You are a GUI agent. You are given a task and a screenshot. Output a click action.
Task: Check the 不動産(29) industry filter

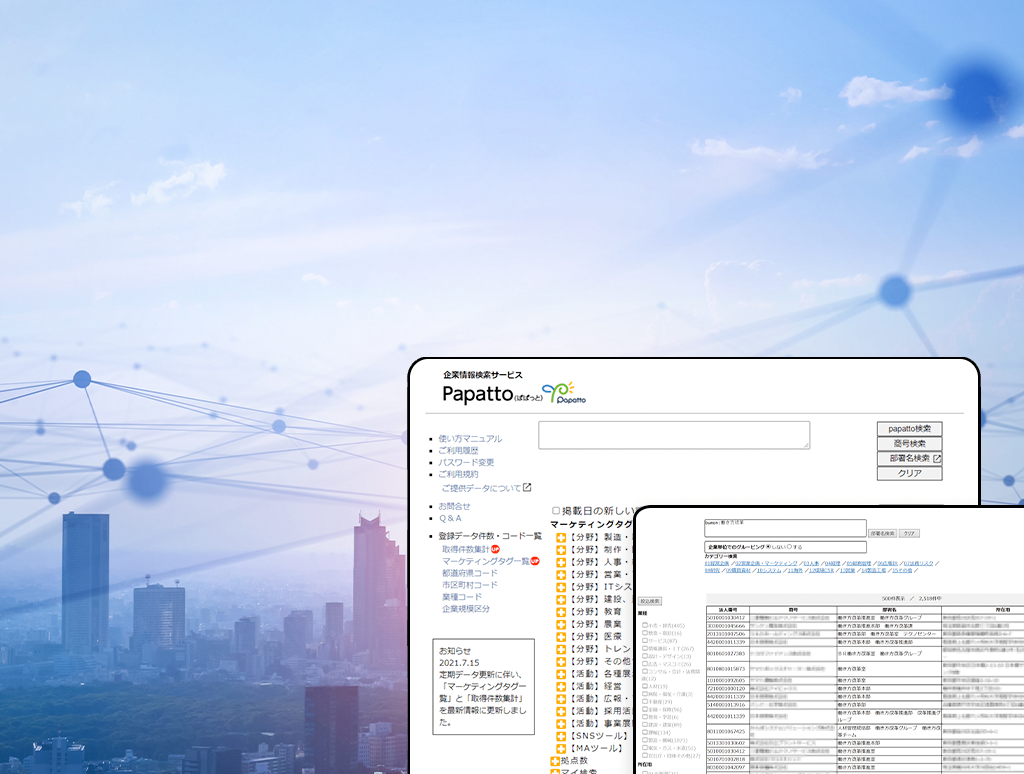click(645, 701)
